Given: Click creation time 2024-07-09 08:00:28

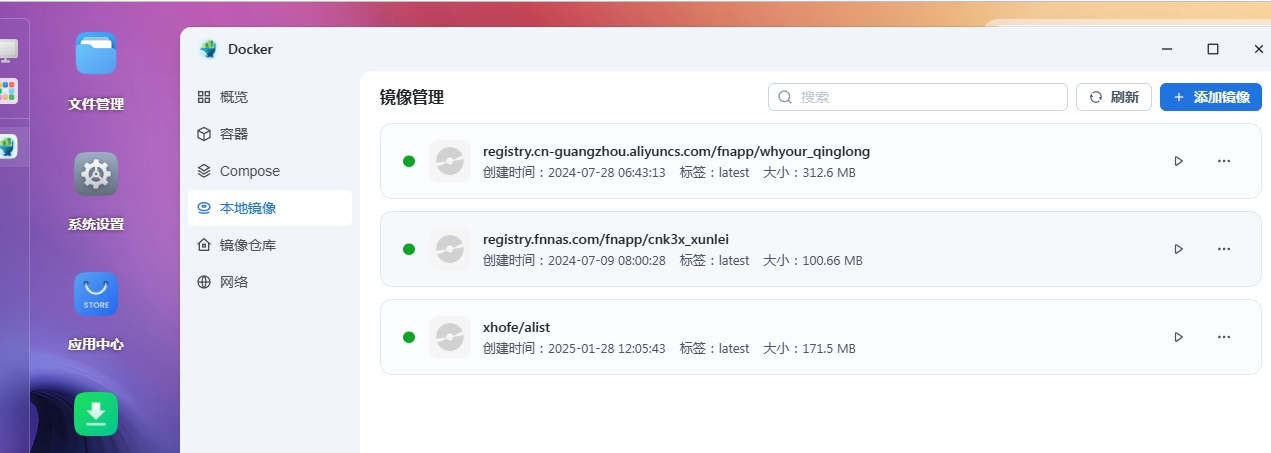Looking at the screenshot, I should coord(606,261).
